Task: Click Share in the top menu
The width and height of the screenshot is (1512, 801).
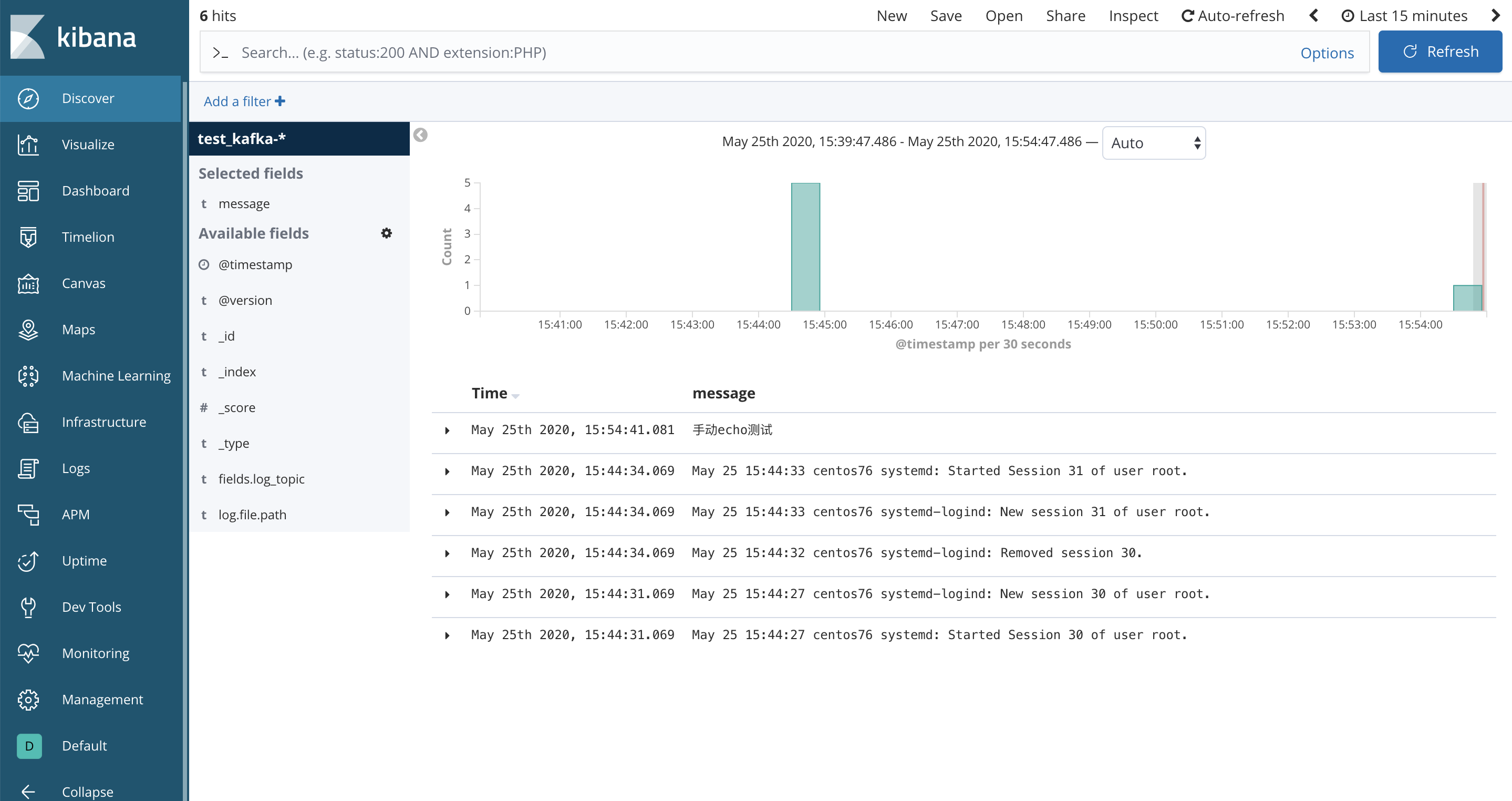Action: (1065, 16)
